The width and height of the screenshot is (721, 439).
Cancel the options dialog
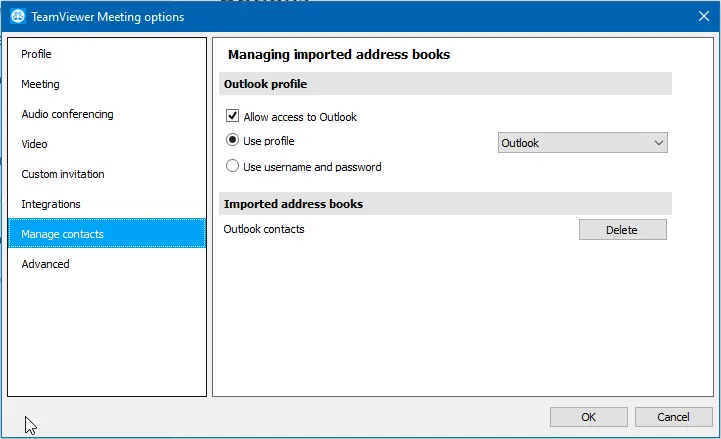673,417
